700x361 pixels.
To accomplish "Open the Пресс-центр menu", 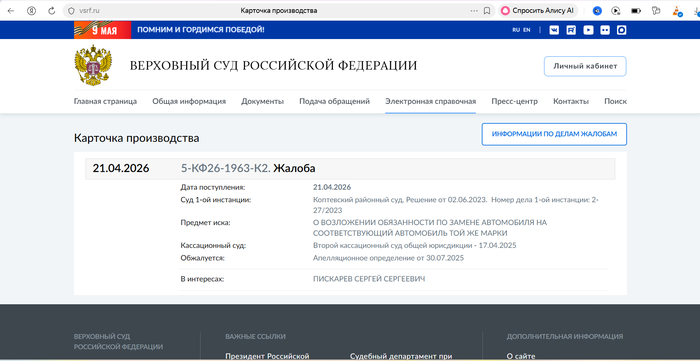I will coord(514,101).
